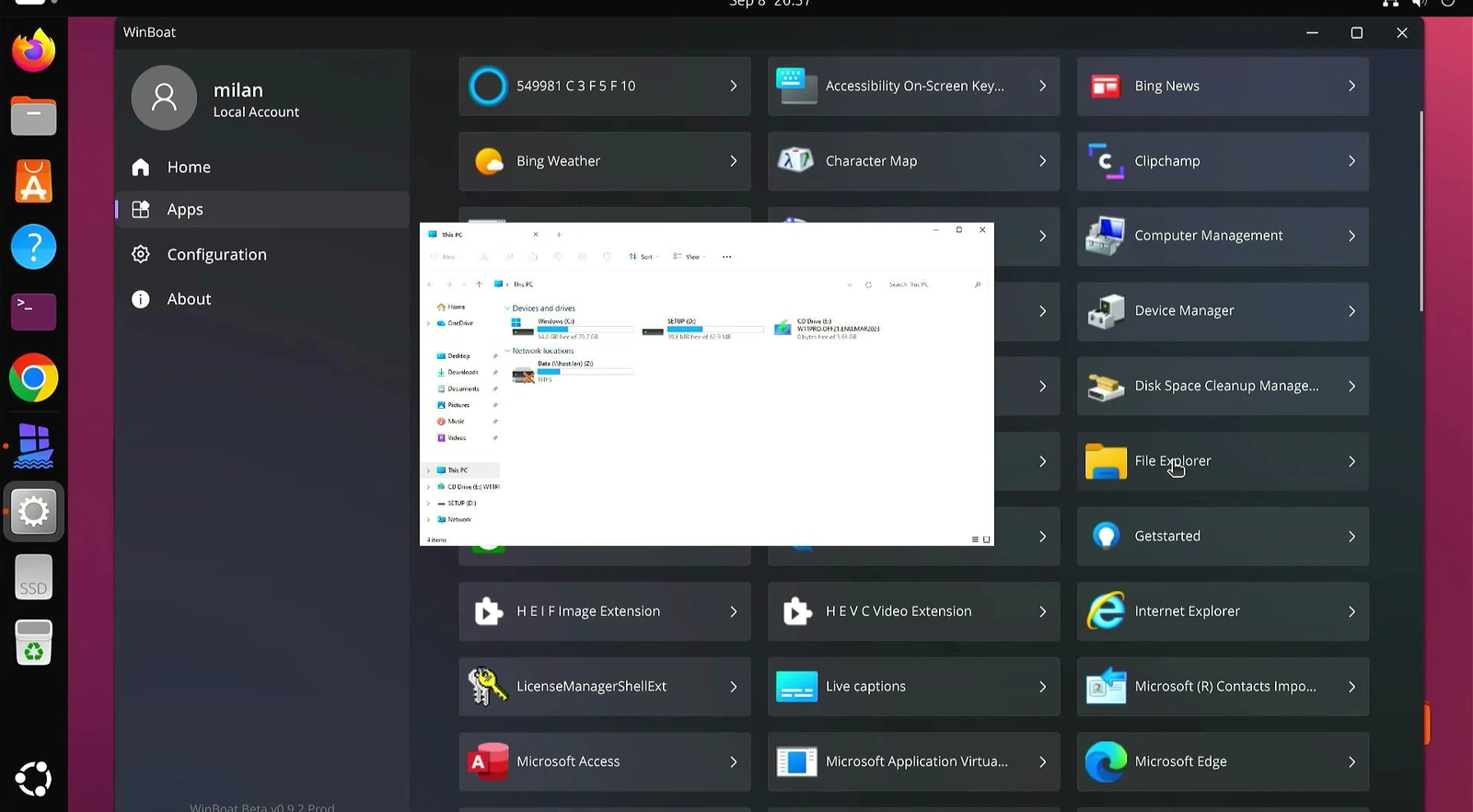Open Pictures quick access folder
The width and height of the screenshot is (1473, 812).
(x=453, y=405)
